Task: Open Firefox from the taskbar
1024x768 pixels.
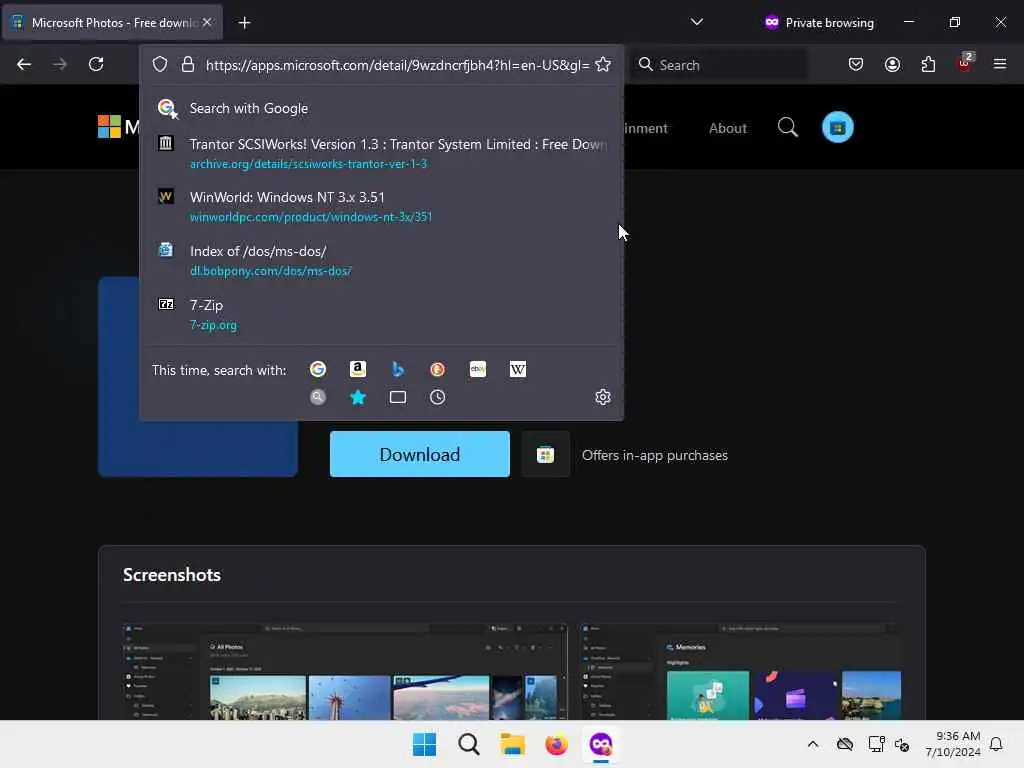Action: tap(556, 744)
